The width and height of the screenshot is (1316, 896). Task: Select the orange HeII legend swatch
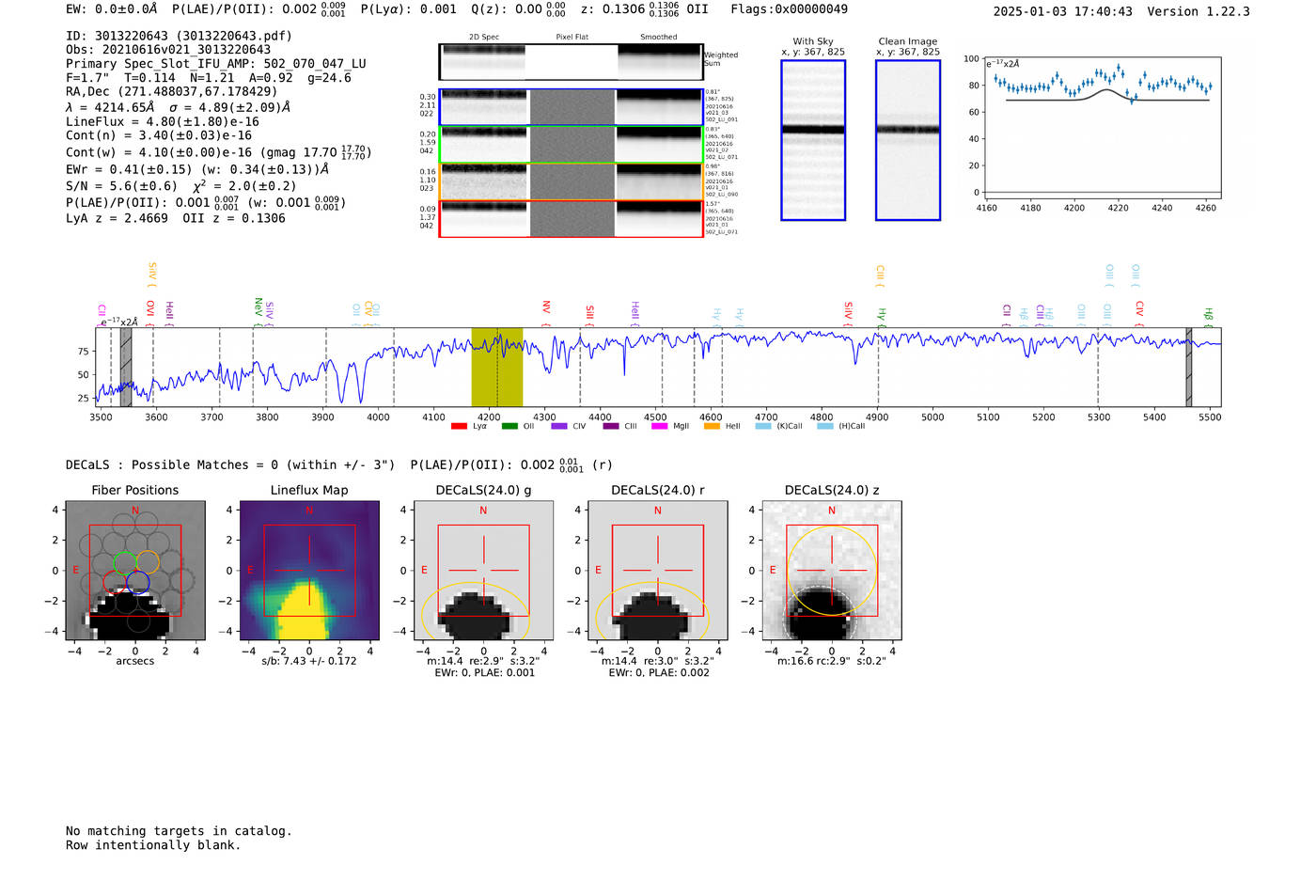[x=712, y=427]
